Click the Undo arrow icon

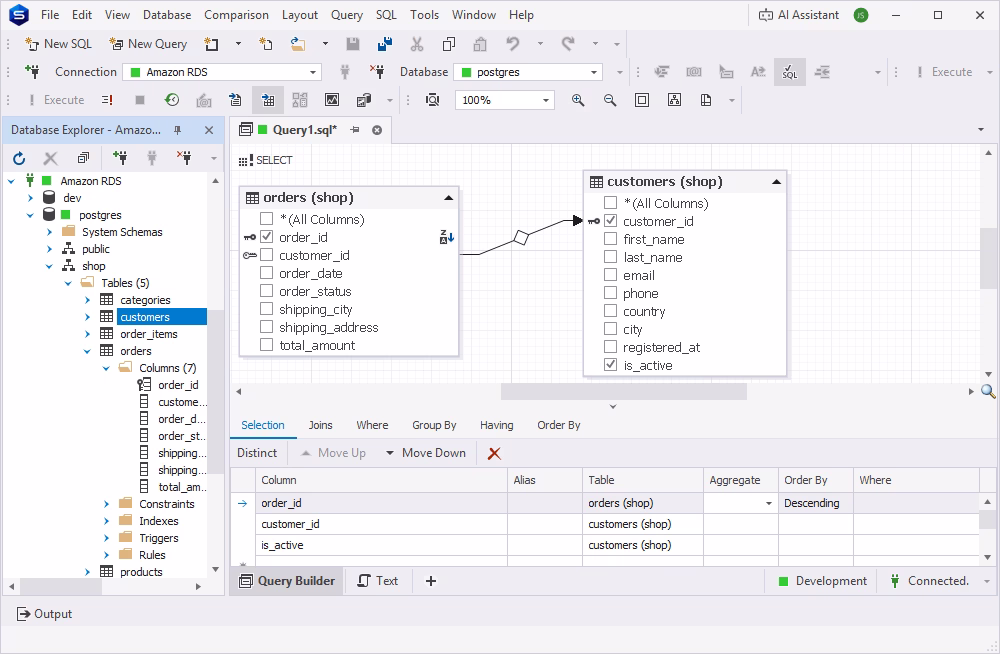513,44
